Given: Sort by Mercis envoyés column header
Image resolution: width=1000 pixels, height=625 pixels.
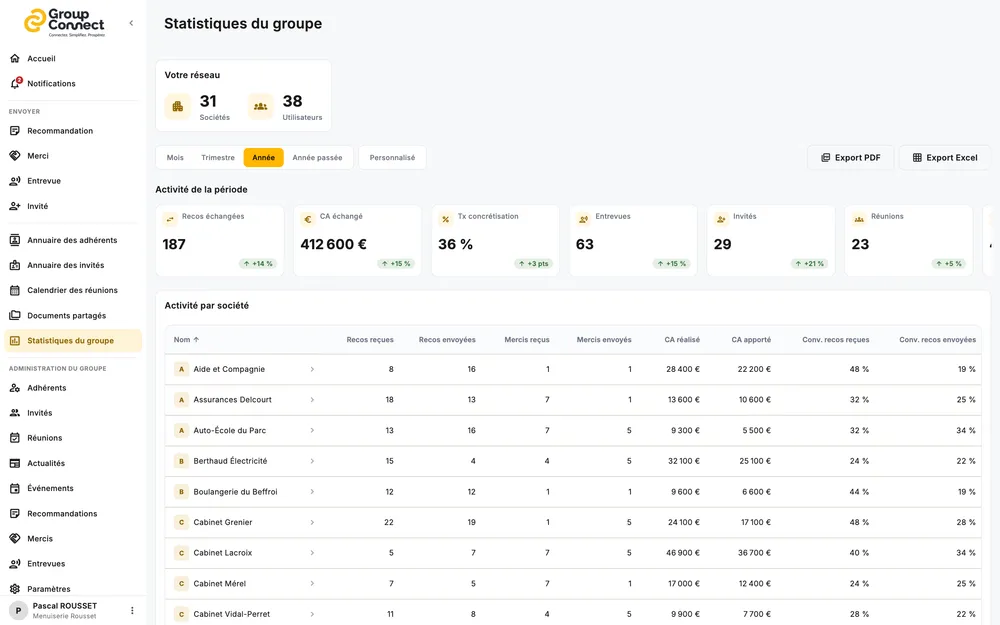Looking at the screenshot, I should tap(604, 340).
